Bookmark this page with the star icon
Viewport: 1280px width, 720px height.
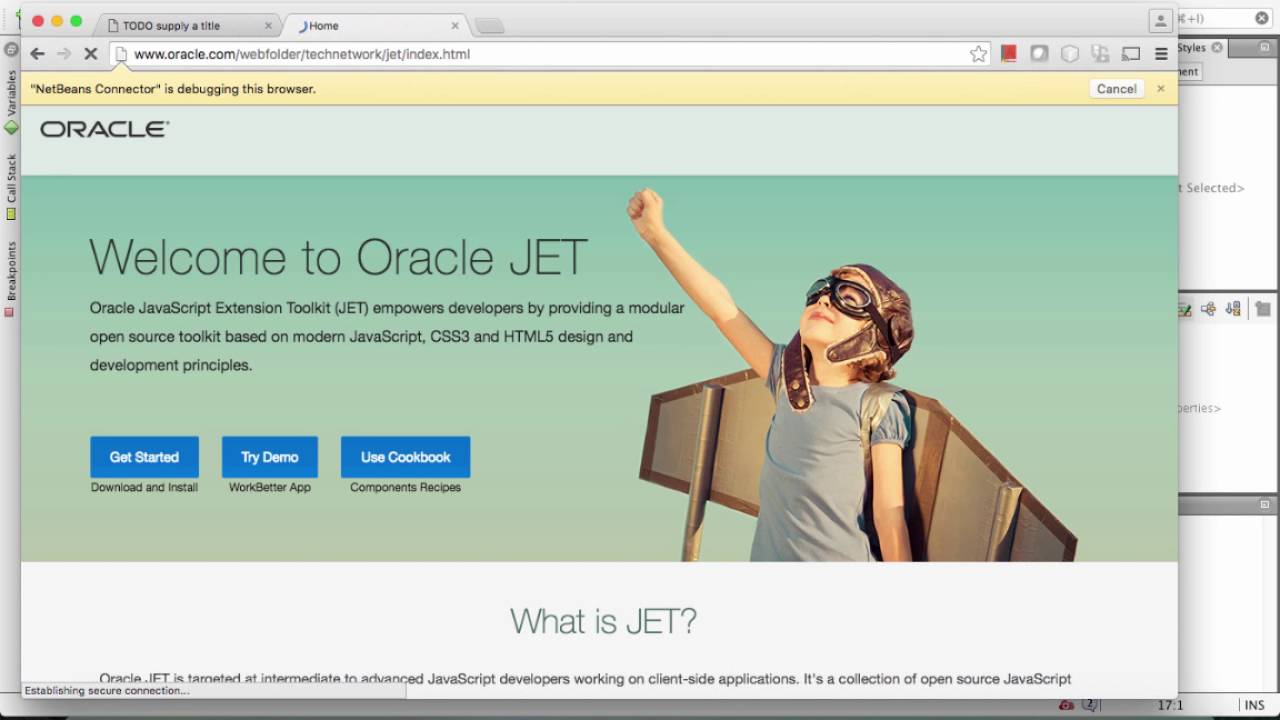tap(978, 54)
